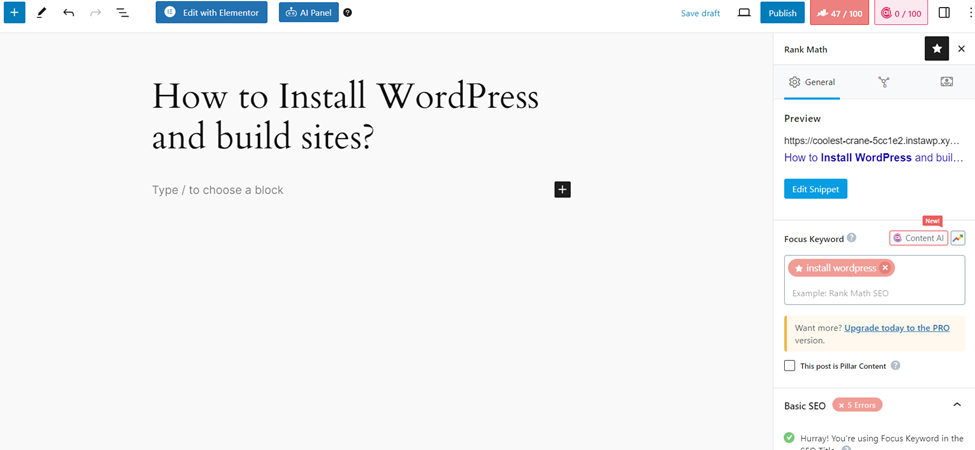Add a block with black plus button
This screenshot has height=450, width=975.
562,190
